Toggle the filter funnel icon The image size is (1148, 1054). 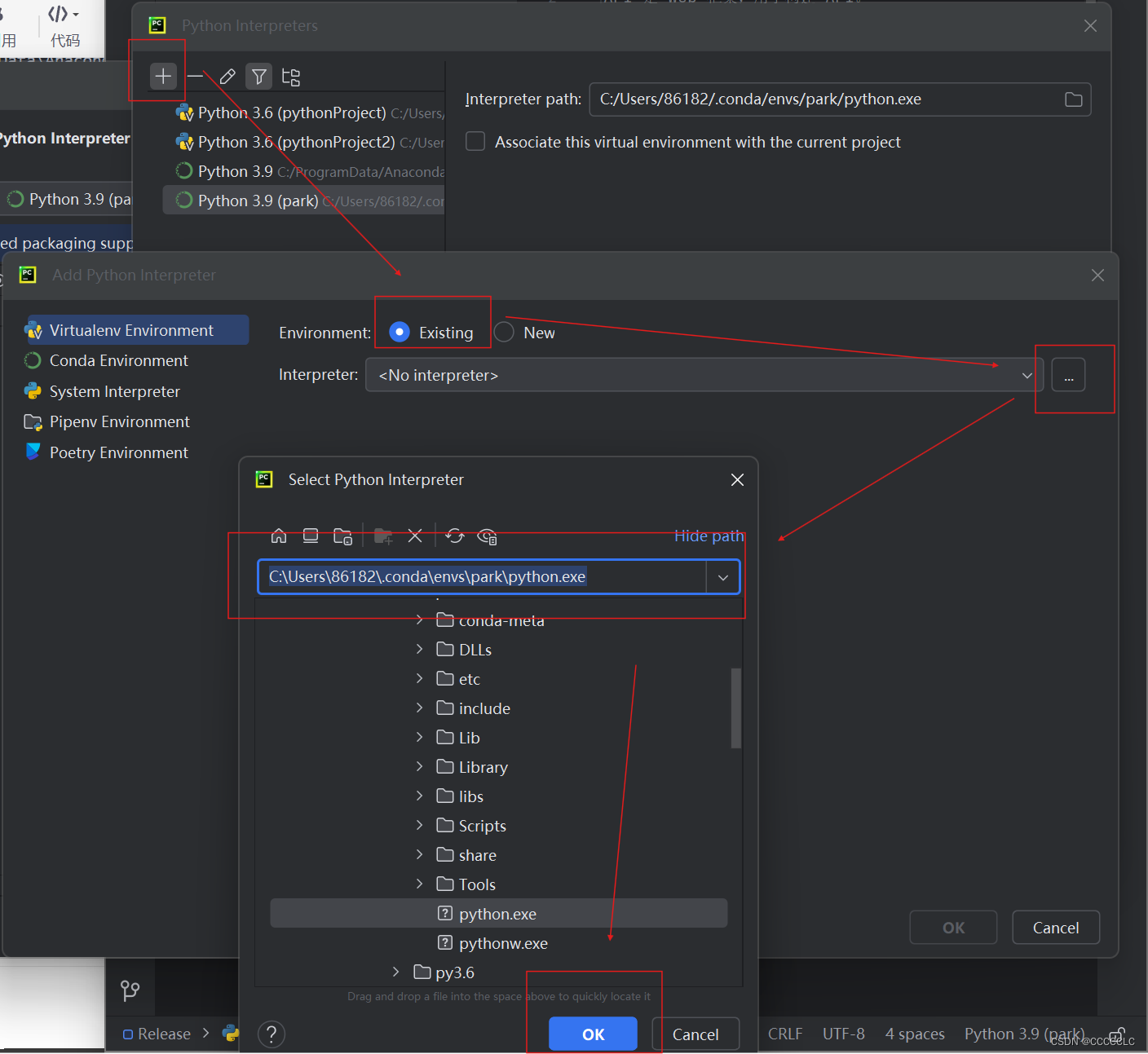(258, 76)
